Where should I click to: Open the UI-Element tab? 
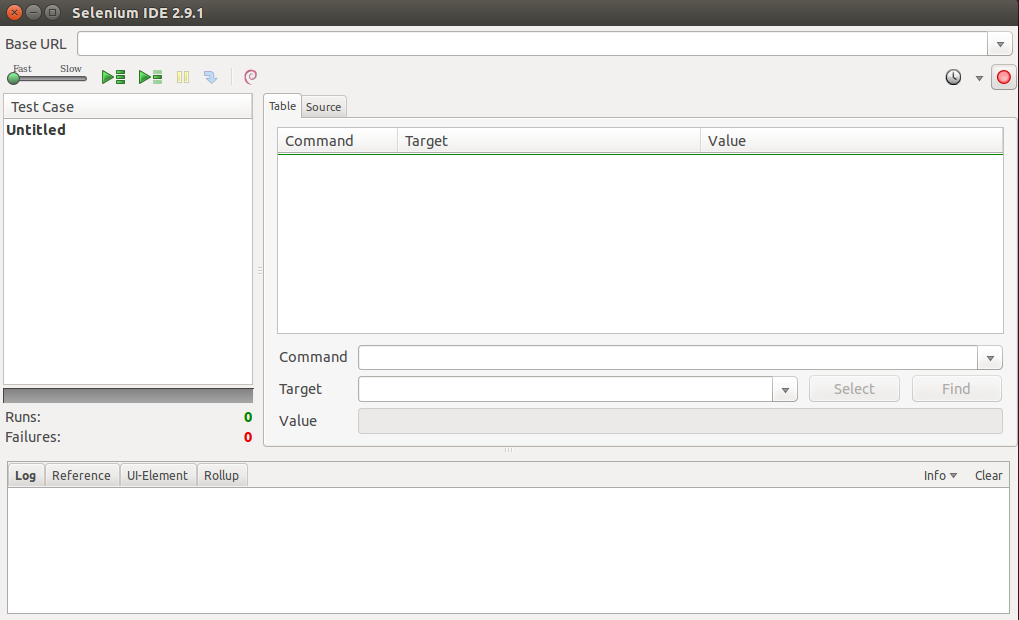pyautogui.click(x=157, y=476)
